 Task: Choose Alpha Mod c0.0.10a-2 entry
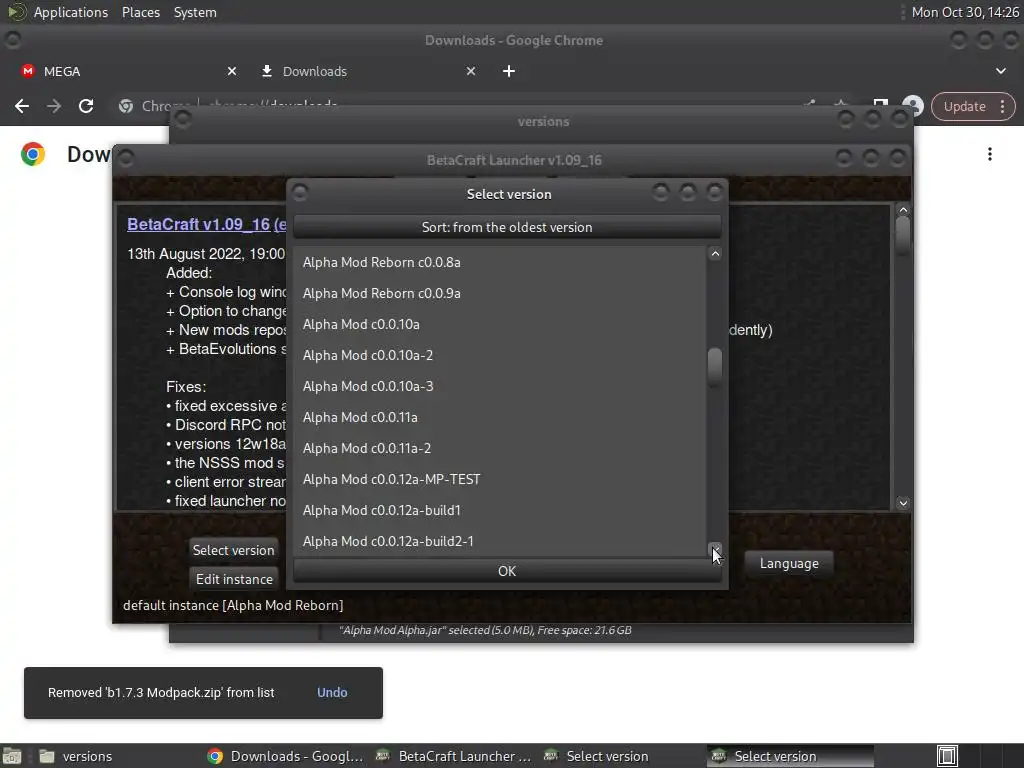pos(500,355)
